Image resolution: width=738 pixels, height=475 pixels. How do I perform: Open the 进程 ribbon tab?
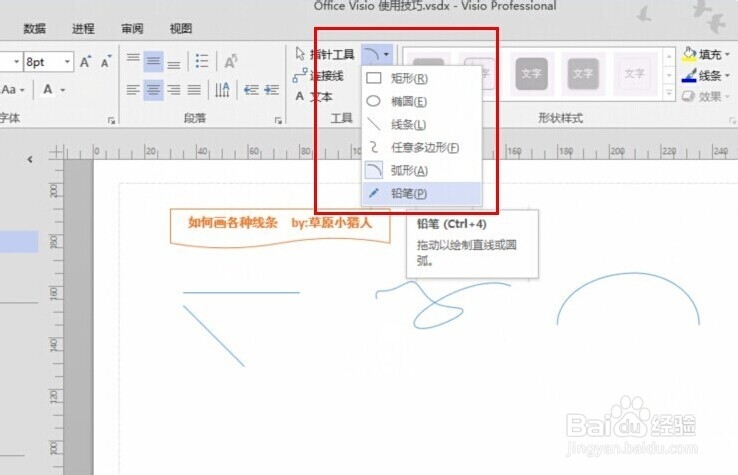tap(83, 29)
